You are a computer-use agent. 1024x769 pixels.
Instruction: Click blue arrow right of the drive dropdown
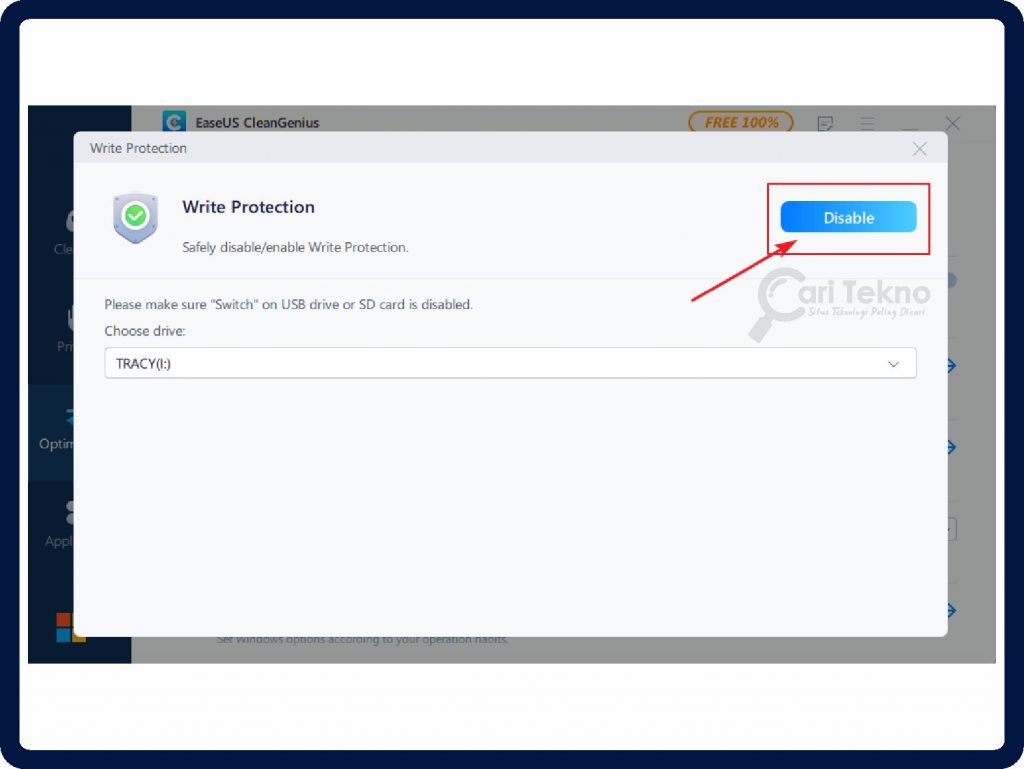click(x=952, y=366)
